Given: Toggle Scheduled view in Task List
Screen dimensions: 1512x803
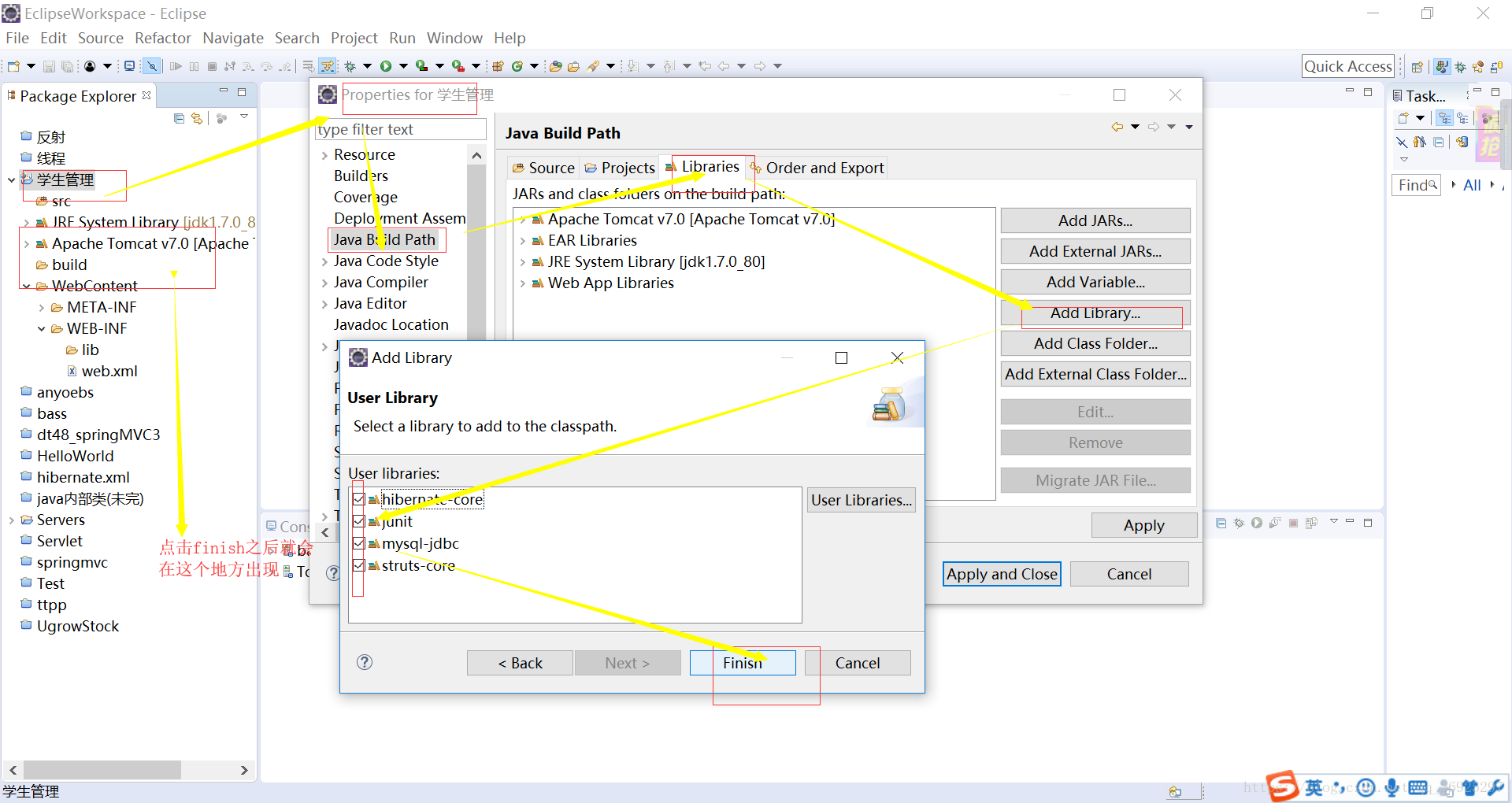Looking at the screenshot, I should pos(1462,118).
